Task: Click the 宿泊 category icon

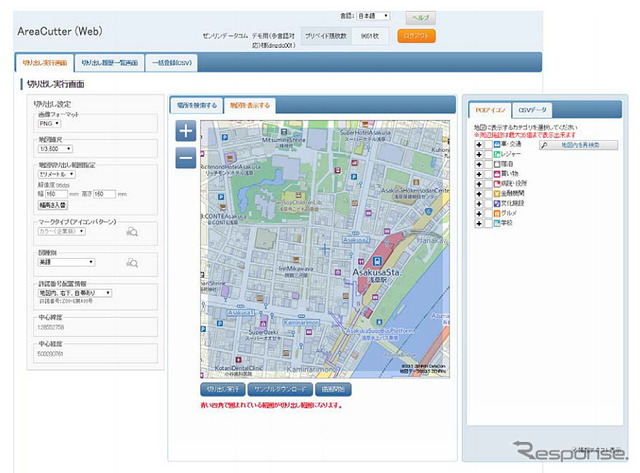Action: (x=497, y=164)
